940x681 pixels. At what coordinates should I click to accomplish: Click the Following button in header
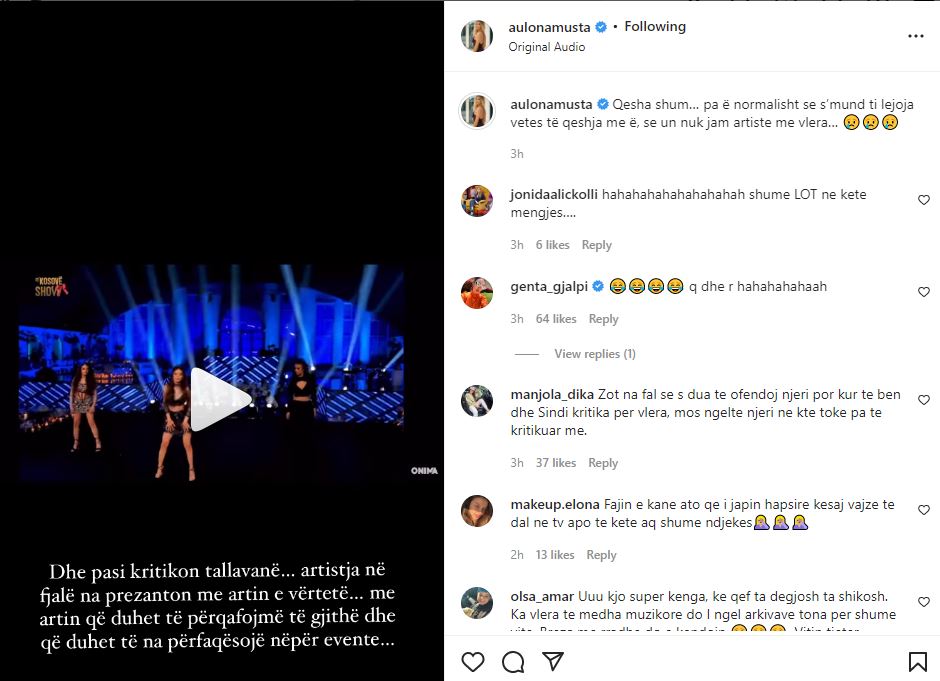(655, 27)
